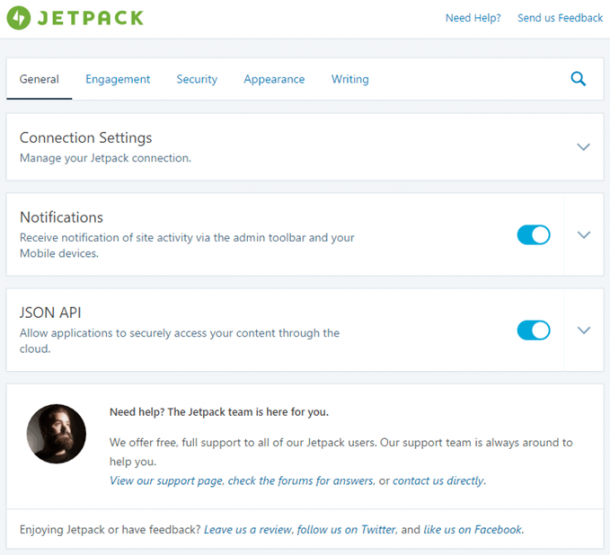
Task: Click the Need Help? link
Action: click(x=473, y=18)
